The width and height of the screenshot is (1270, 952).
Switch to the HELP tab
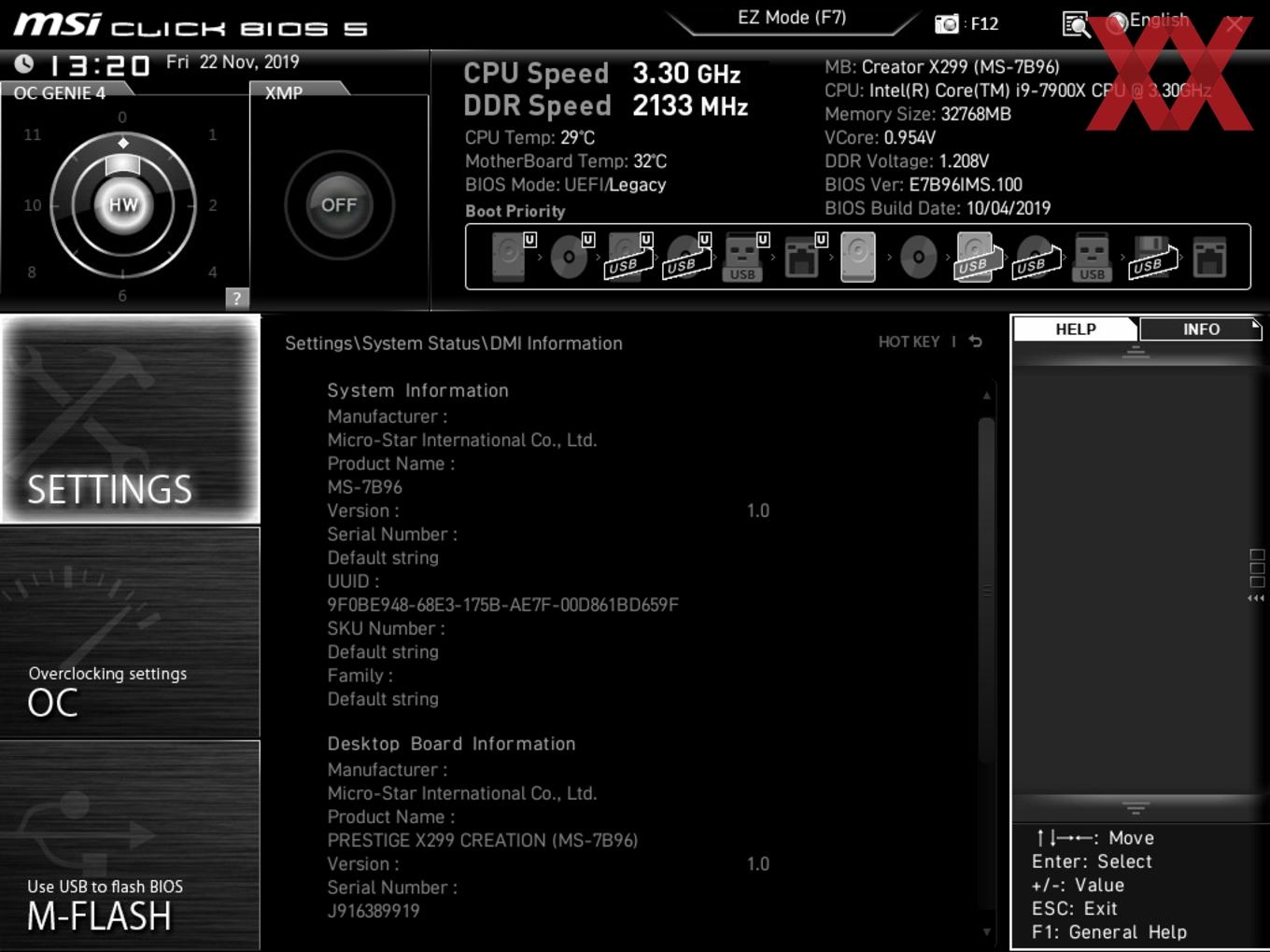click(1076, 329)
